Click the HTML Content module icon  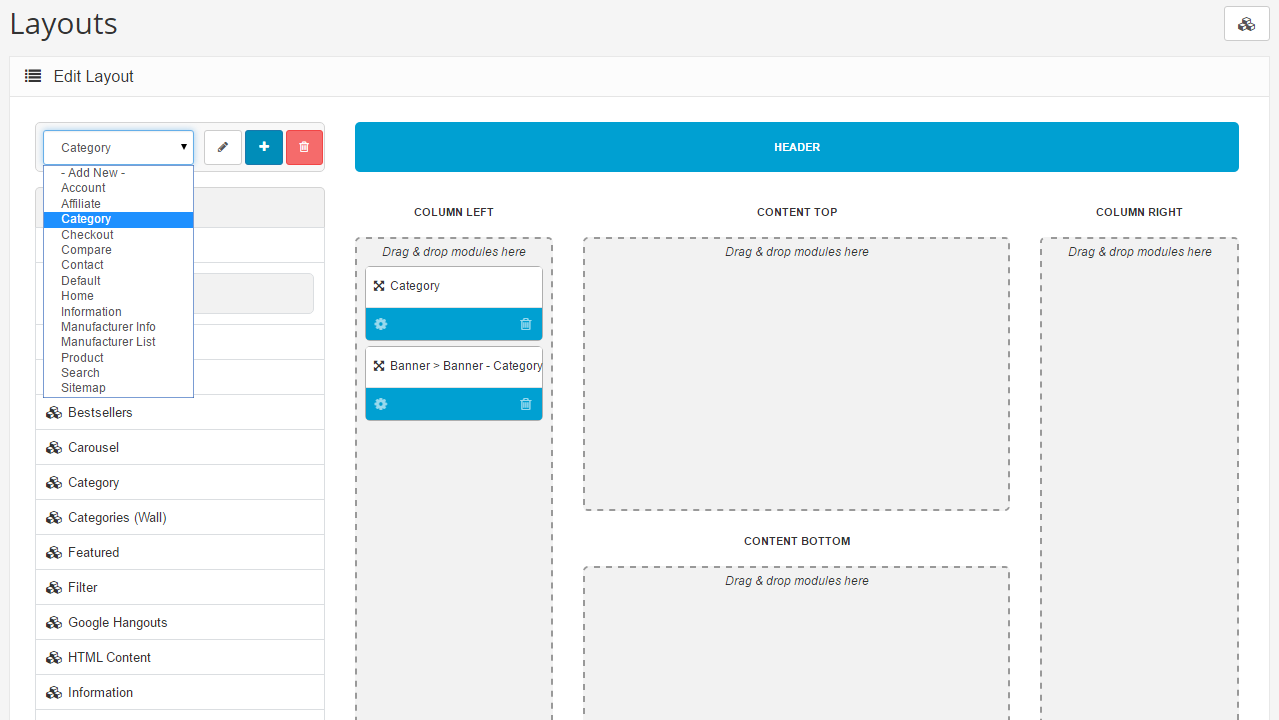coord(54,657)
